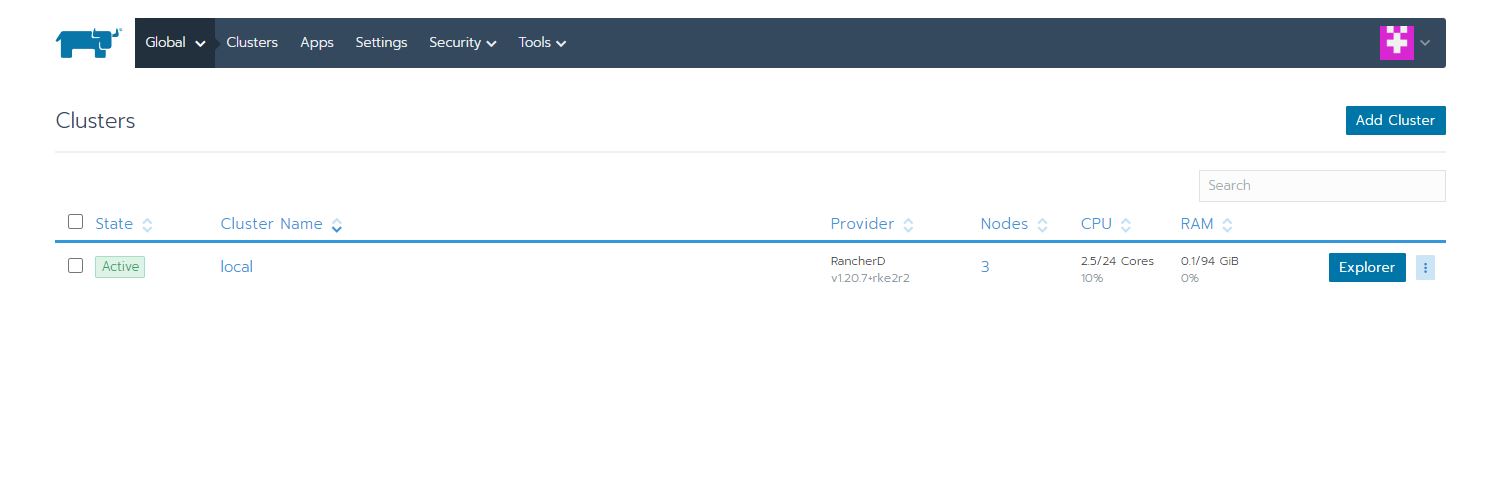Expand the Tools menu dropdown
1494x478 pixels.
pyautogui.click(x=543, y=43)
